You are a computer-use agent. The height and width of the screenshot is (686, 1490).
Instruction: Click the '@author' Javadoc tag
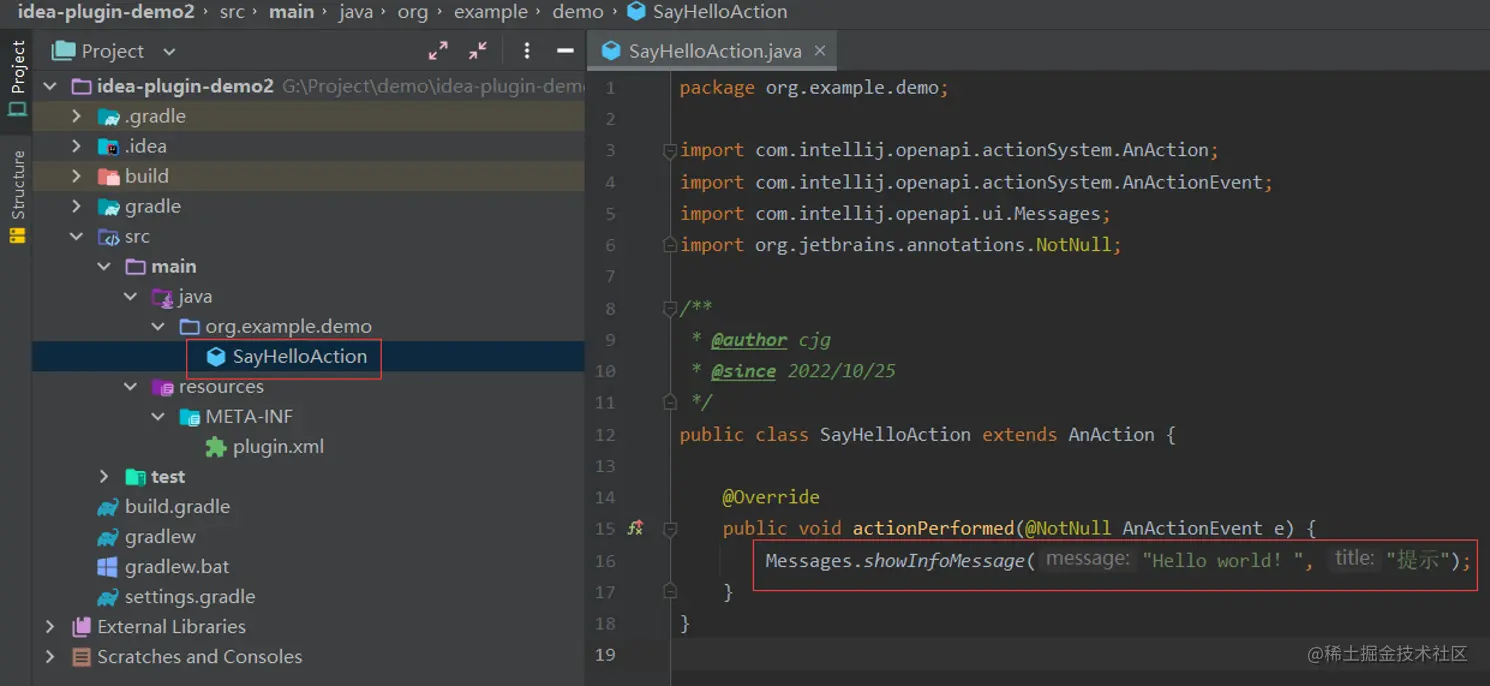(749, 340)
